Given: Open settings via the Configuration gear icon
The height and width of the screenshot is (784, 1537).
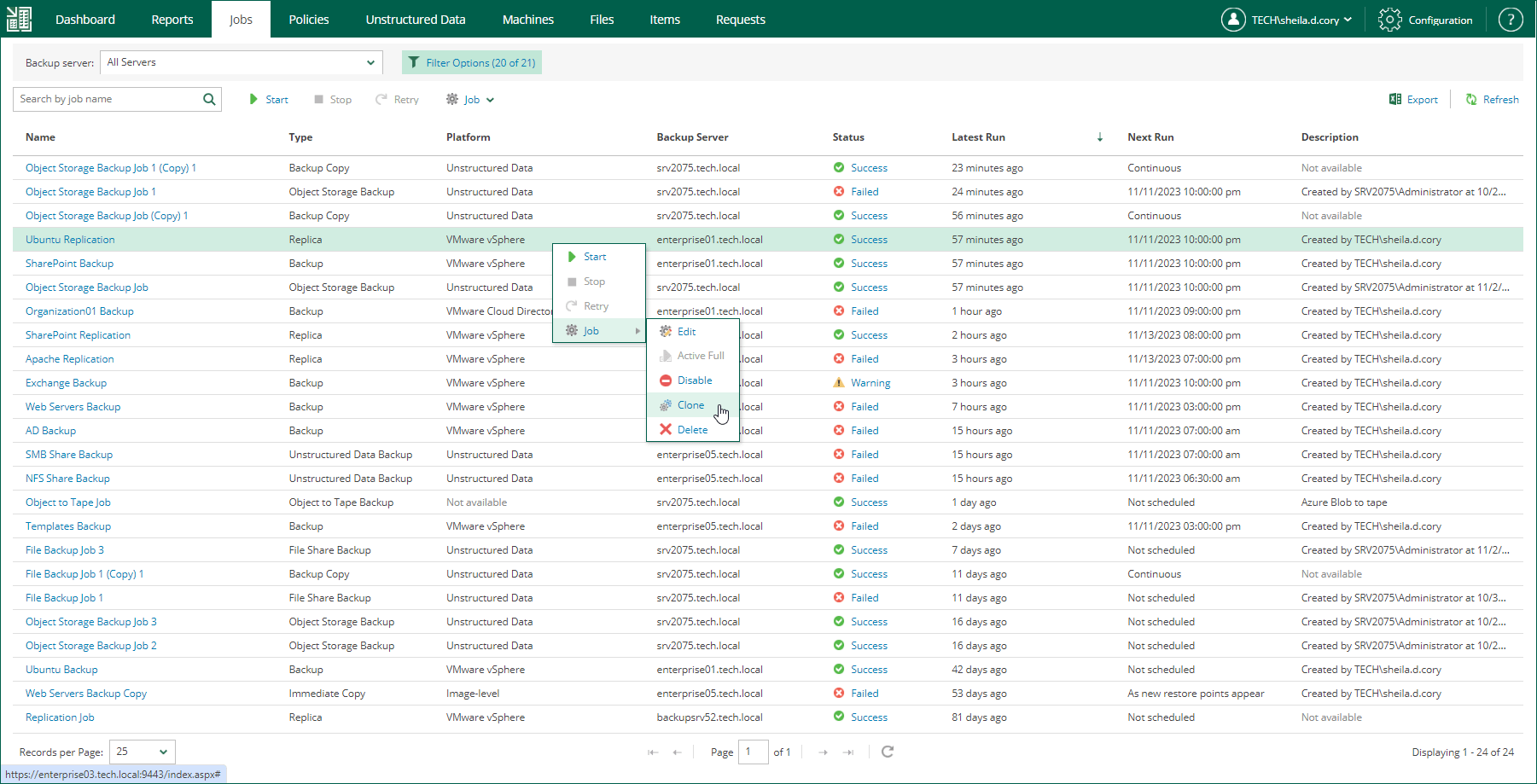Looking at the screenshot, I should (1389, 19).
